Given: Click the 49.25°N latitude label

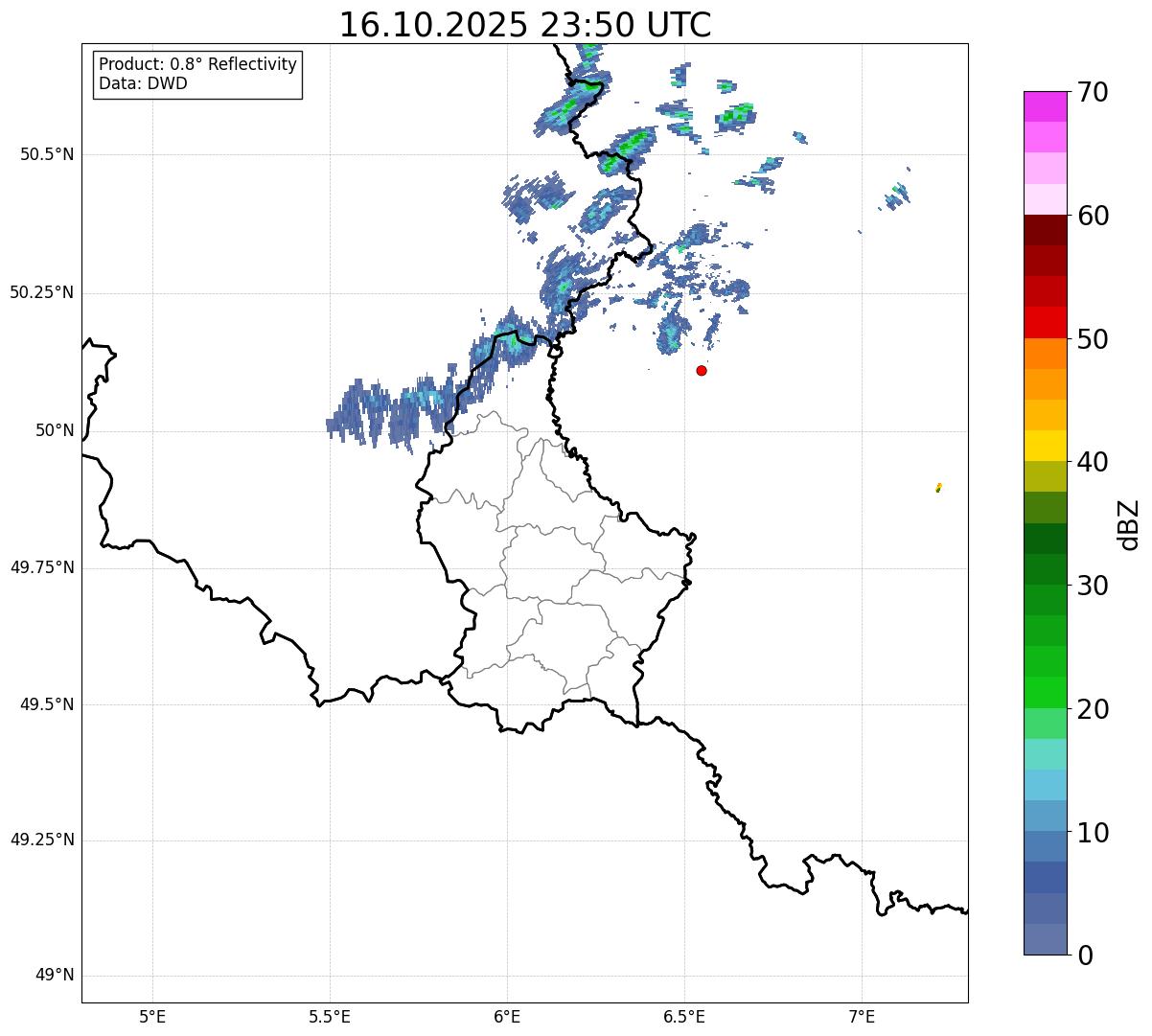Looking at the screenshot, I should pyautogui.click(x=42, y=840).
